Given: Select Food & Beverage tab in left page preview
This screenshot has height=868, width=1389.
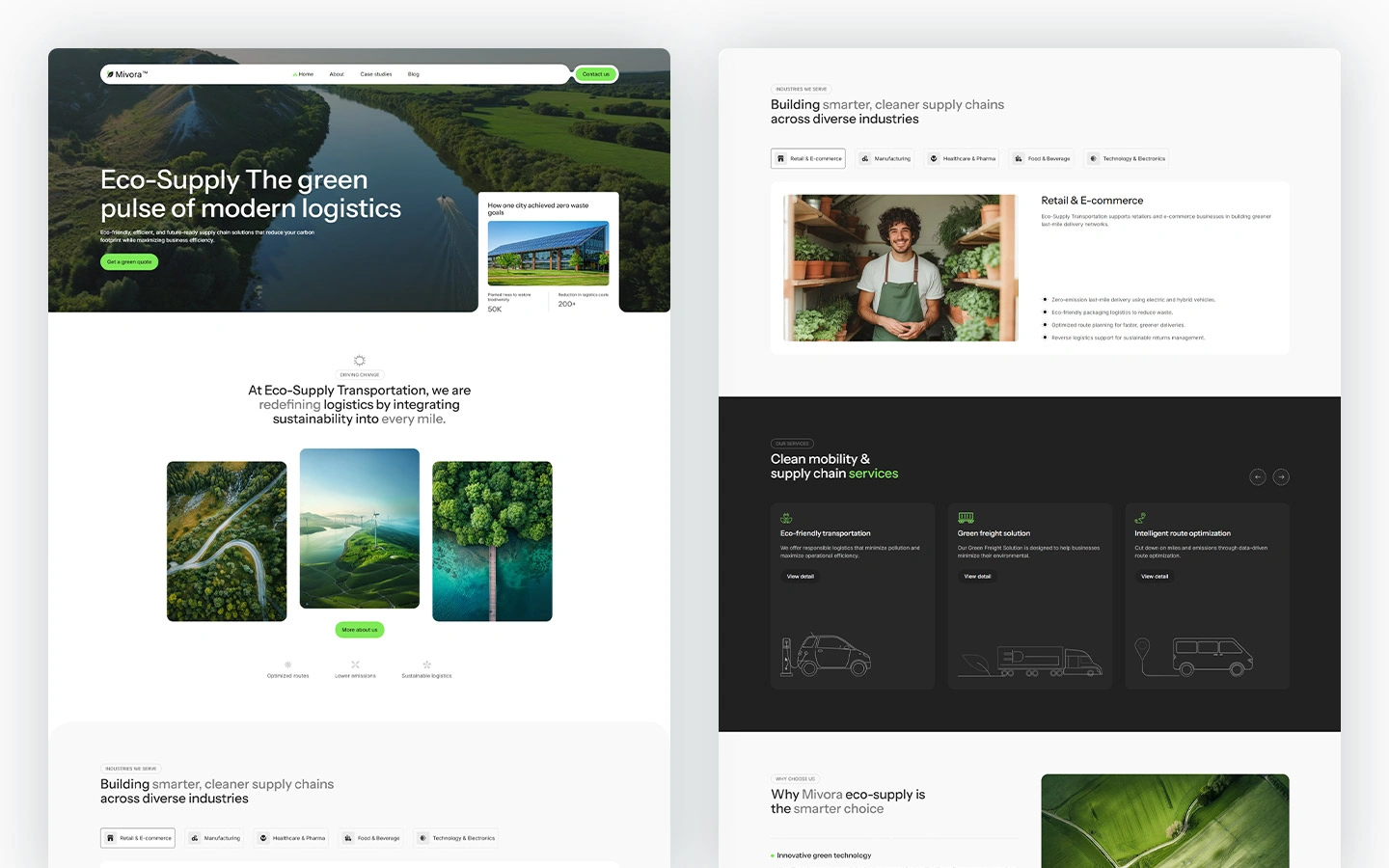Looking at the screenshot, I should tap(371, 838).
